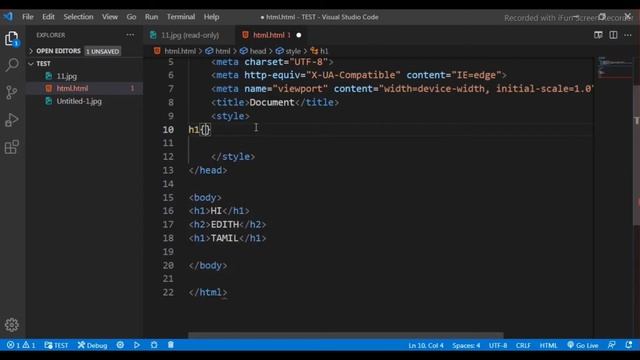Screen dimensions: 640x360
Task: Open the Terminal menu
Action: pos(180,17)
